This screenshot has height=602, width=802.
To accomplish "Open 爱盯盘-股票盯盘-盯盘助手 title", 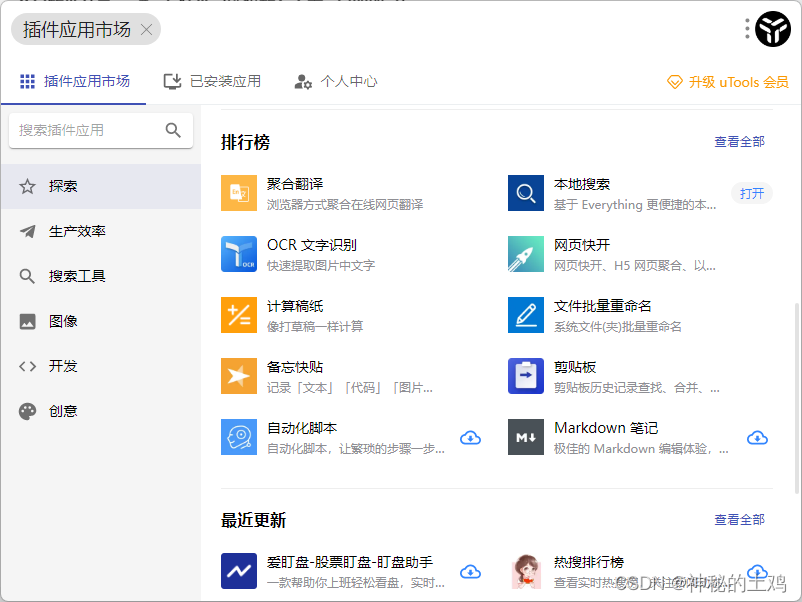I will (350, 562).
